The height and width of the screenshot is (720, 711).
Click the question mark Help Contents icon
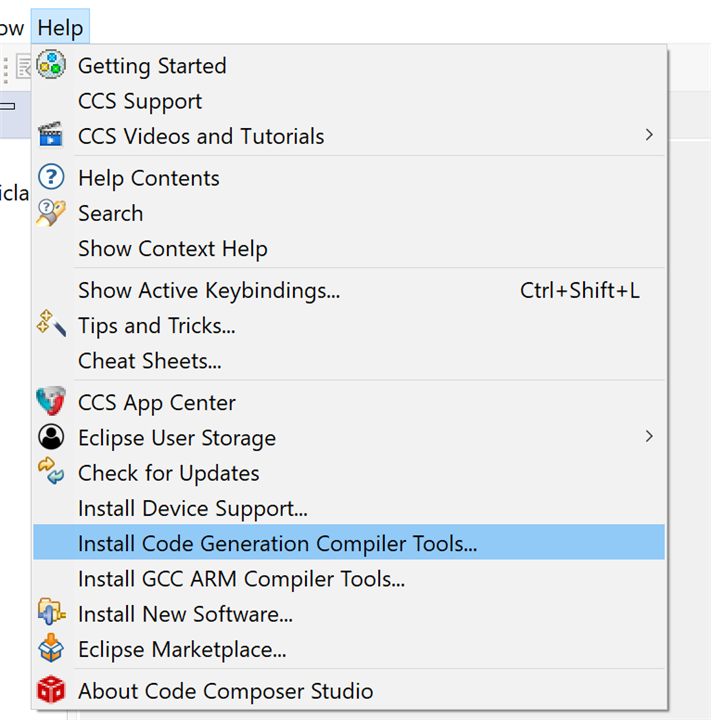click(51, 177)
